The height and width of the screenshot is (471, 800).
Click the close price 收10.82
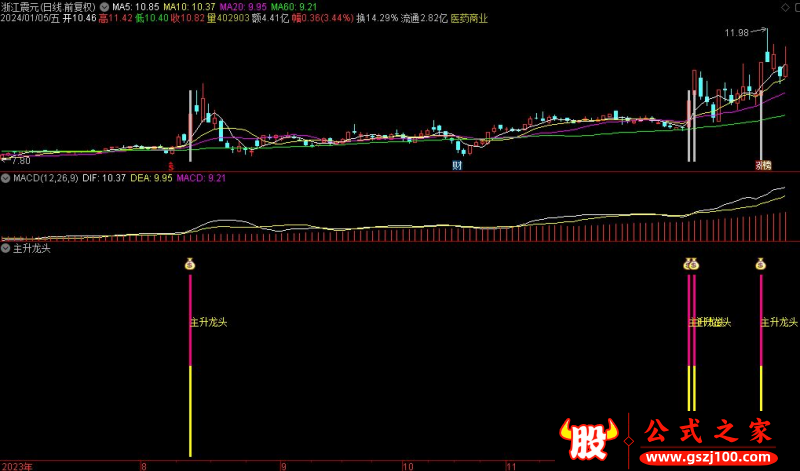[188, 18]
